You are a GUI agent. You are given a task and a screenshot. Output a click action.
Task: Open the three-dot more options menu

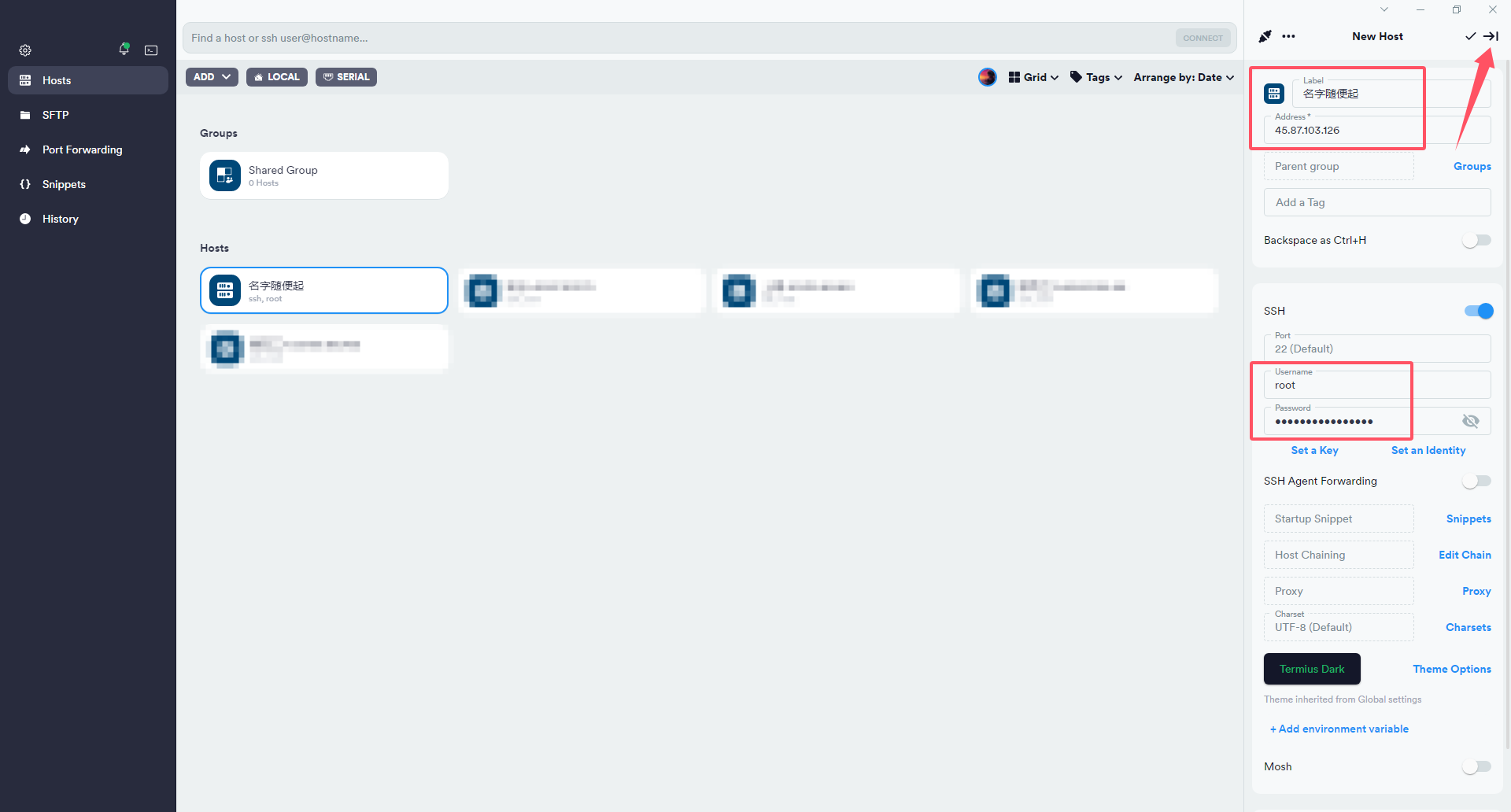[x=1288, y=36]
